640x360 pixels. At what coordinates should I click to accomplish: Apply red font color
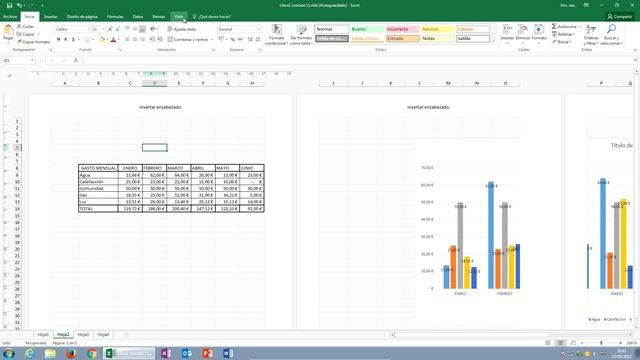tap(113, 40)
